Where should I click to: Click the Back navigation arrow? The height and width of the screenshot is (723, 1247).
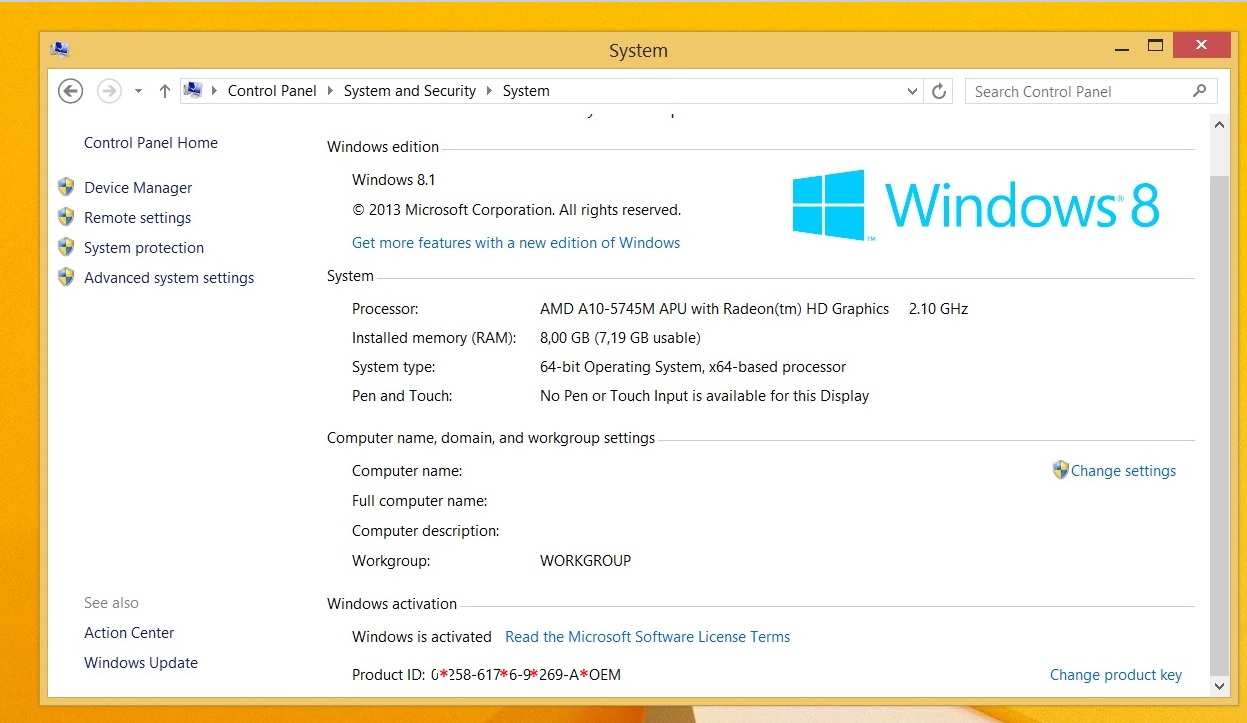70,91
